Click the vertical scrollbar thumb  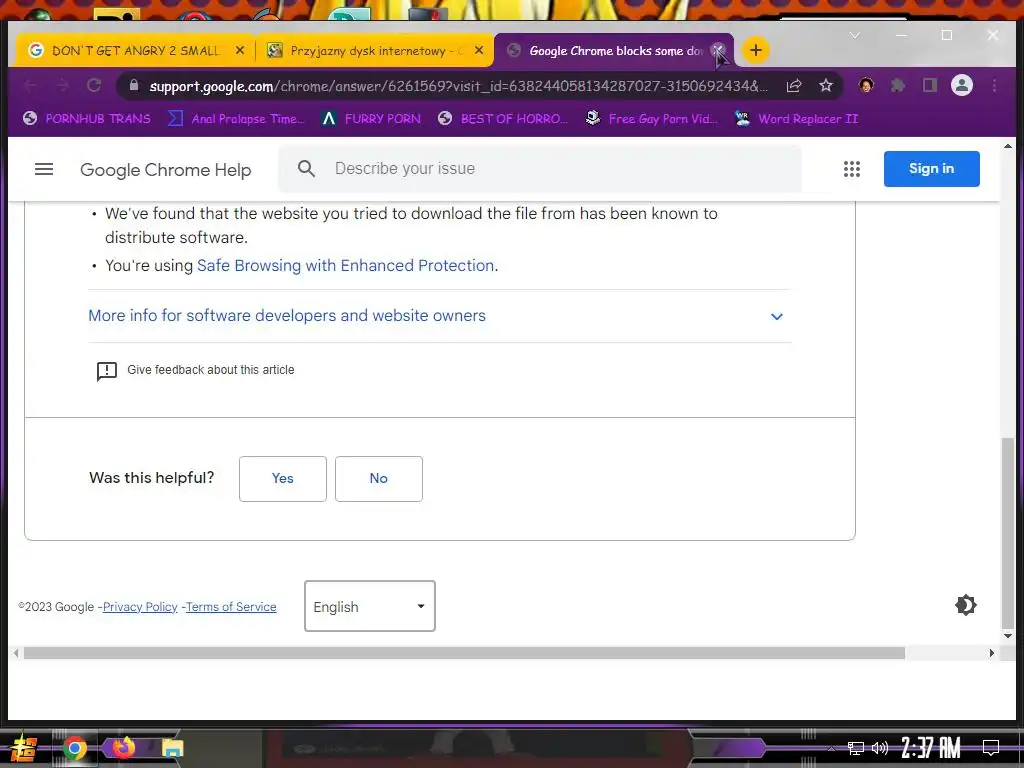(x=1008, y=532)
